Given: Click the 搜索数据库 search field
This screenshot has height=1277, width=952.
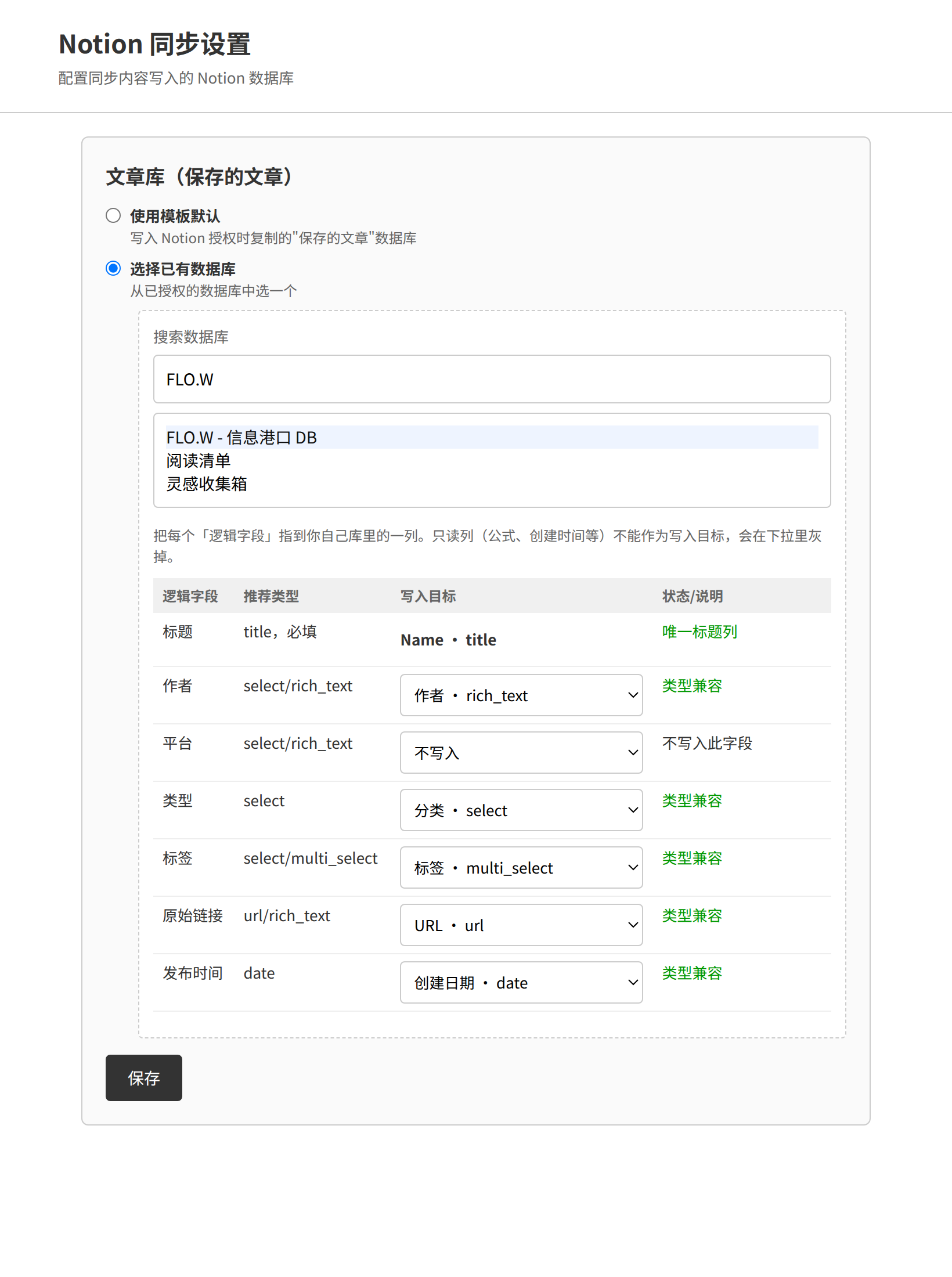Looking at the screenshot, I should (492, 379).
